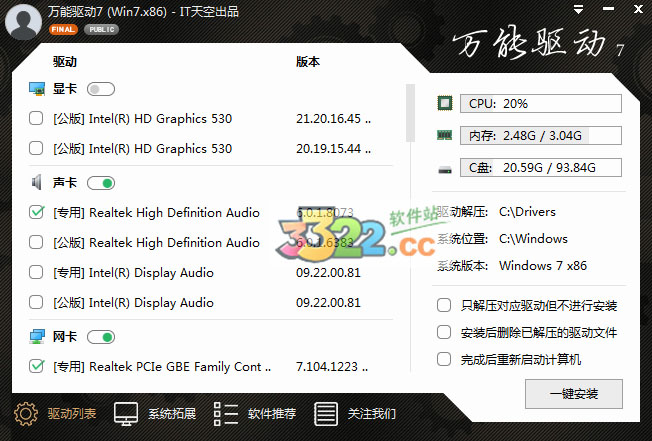Enable 只解压对应驱动但不进行安装 option
This screenshot has width=652, height=441.
[444, 305]
